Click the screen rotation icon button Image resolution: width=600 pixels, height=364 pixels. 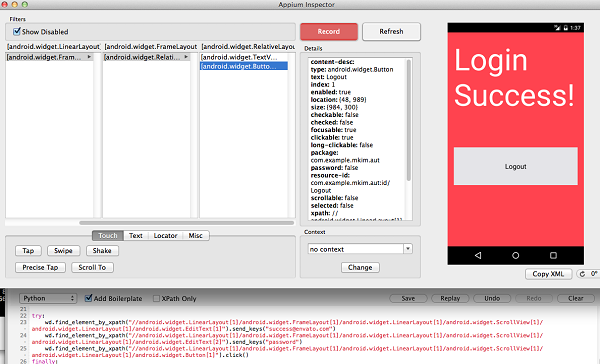pos(582,274)
